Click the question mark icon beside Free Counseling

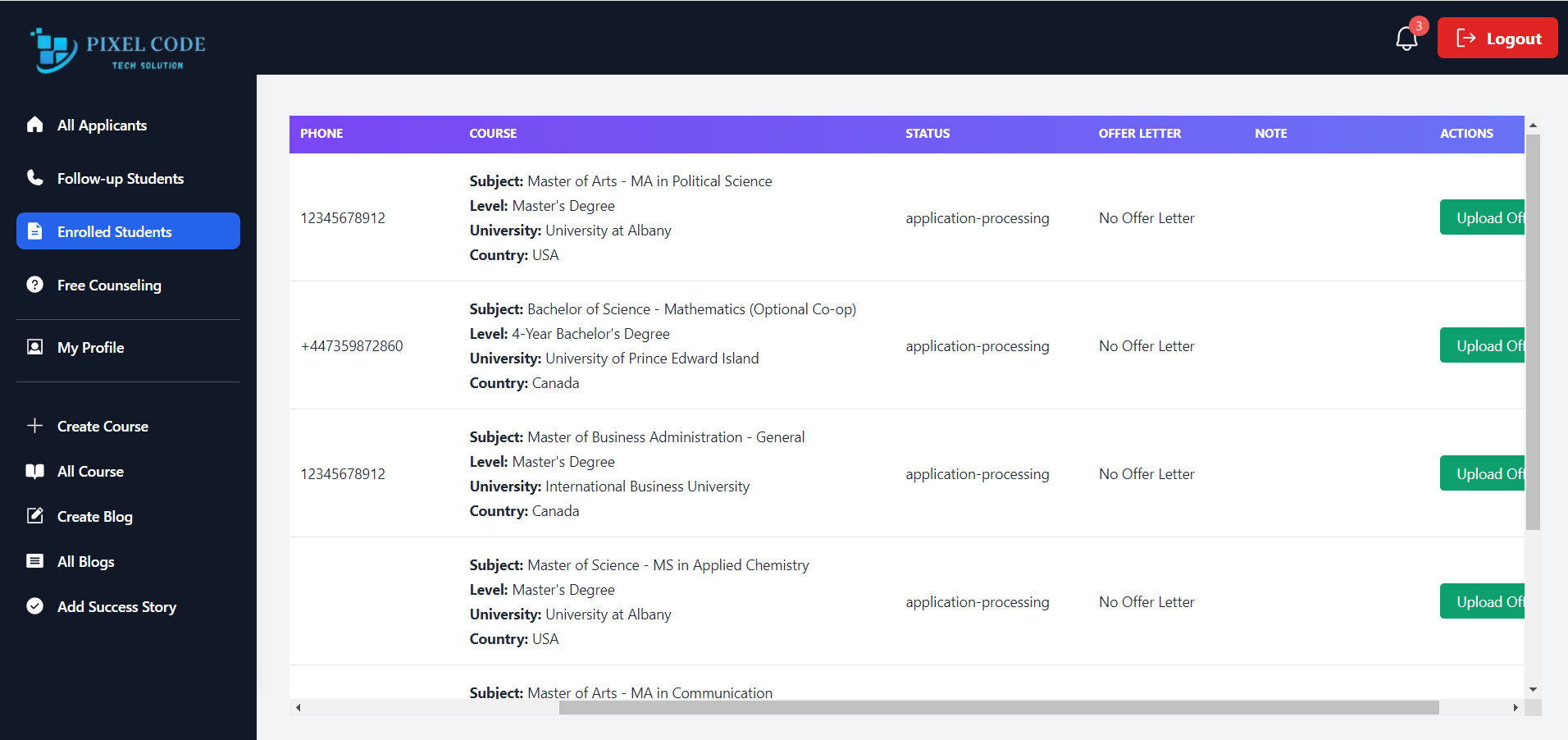(34, 285)
